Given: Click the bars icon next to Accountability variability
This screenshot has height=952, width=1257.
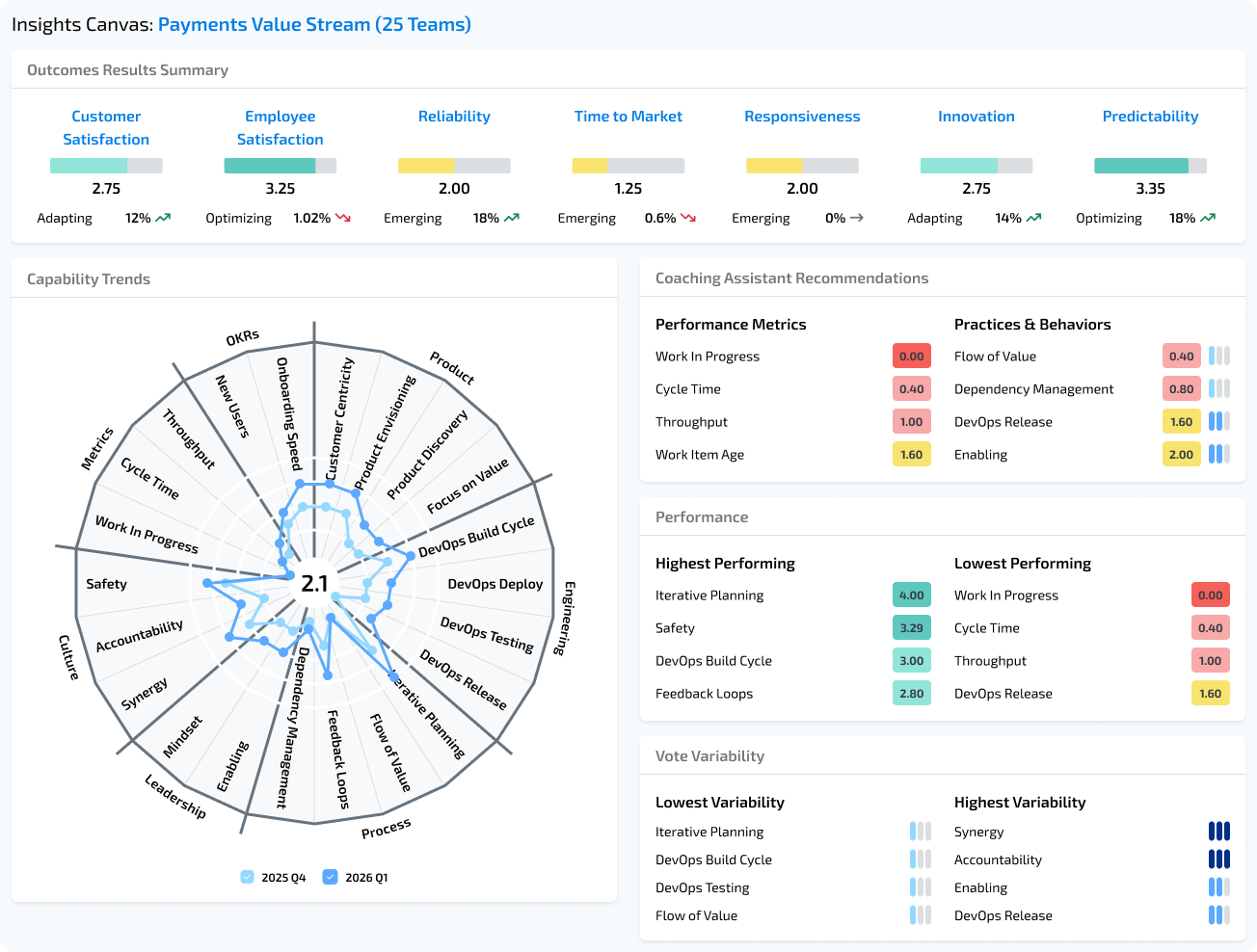Looking at the screenshot, I should click(x=1219, y=859).
